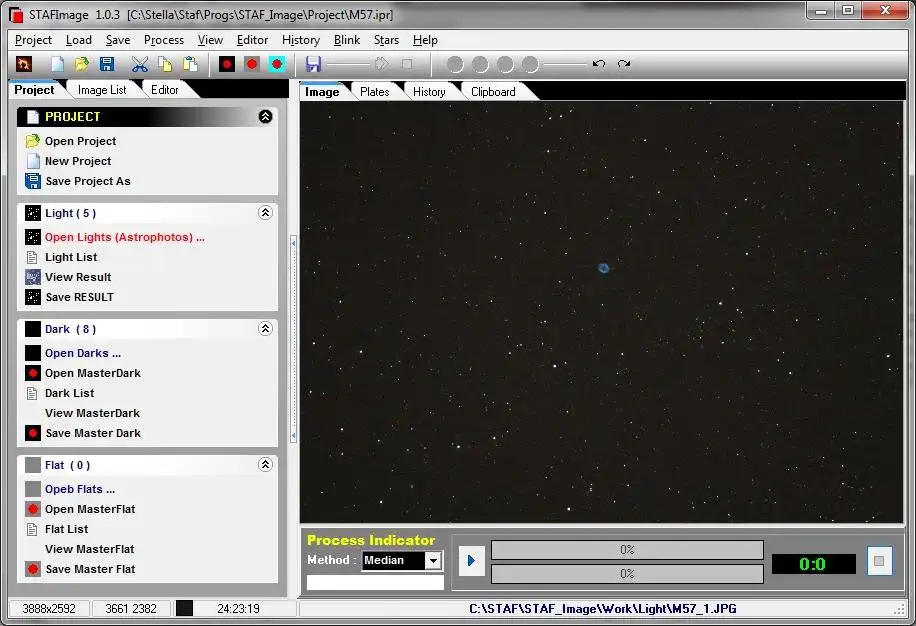Image resolution: width=916 pixels, height=626 pixels.
Task: Click the fourth gray circle toolbar button
Action: point(530,64)
